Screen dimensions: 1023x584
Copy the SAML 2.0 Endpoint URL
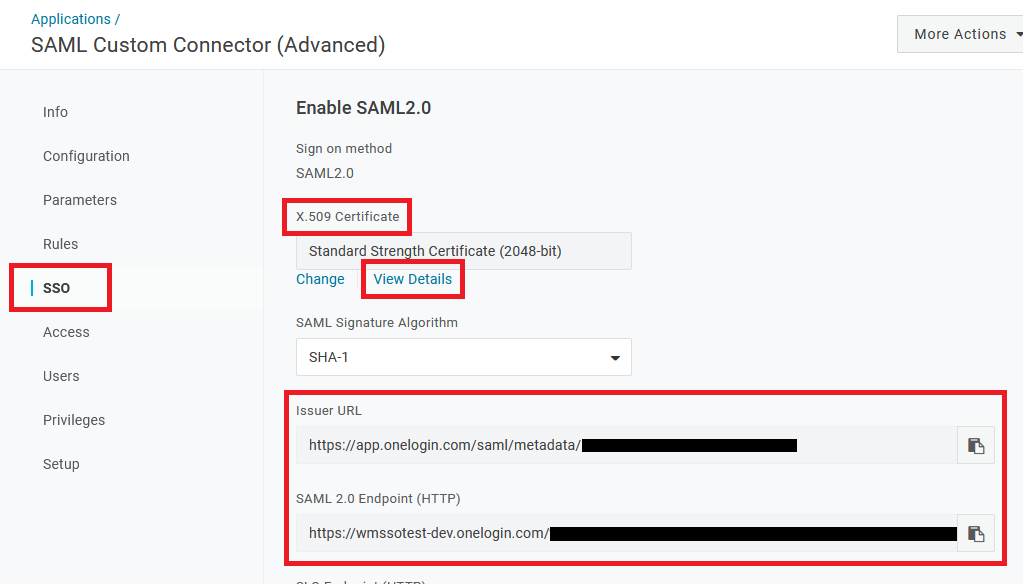975,534
